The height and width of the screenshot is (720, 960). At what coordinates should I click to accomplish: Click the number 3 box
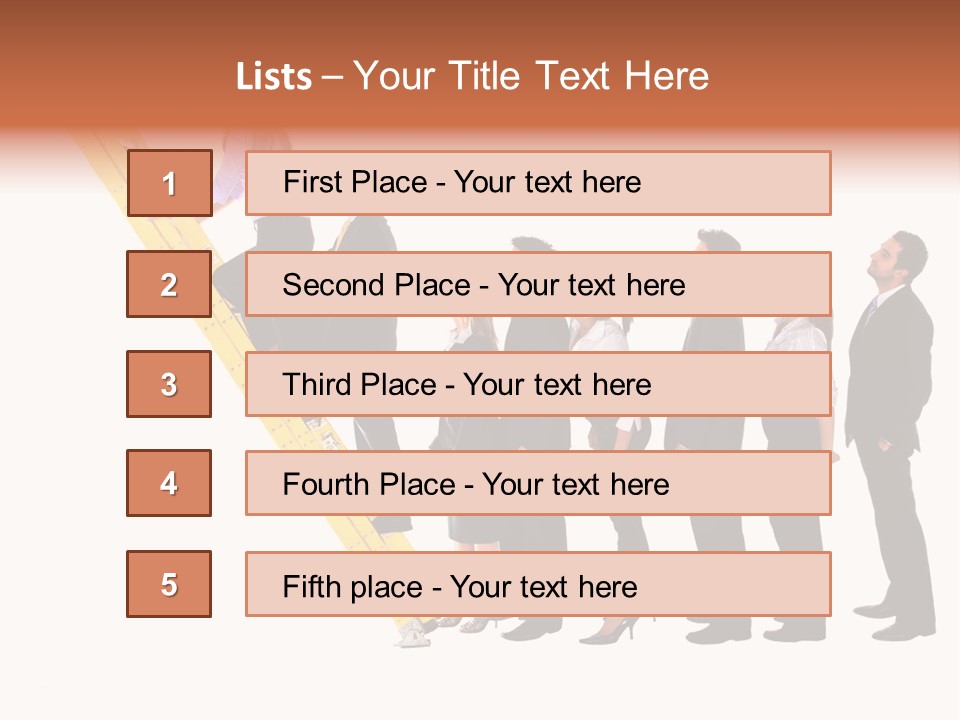click(169, 384)
